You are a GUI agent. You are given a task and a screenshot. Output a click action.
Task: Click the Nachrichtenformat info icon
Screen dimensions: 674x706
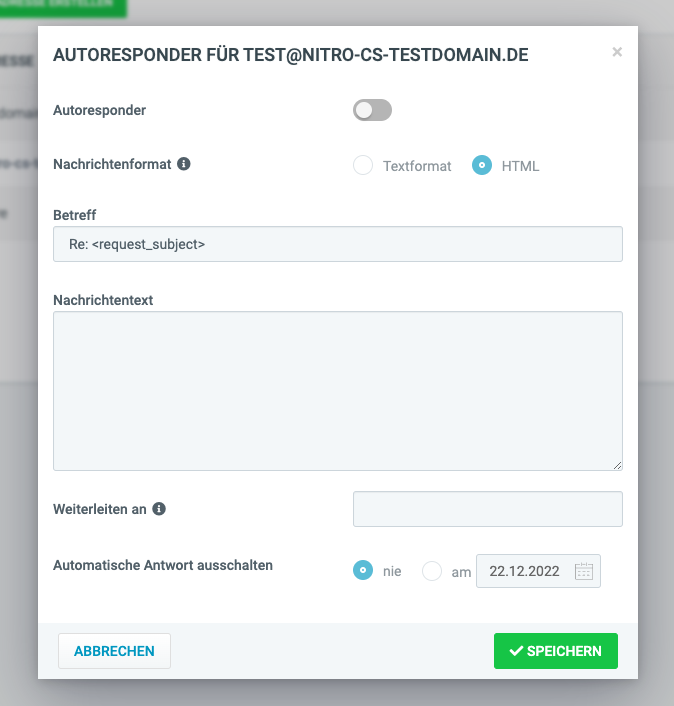(184, 164)
